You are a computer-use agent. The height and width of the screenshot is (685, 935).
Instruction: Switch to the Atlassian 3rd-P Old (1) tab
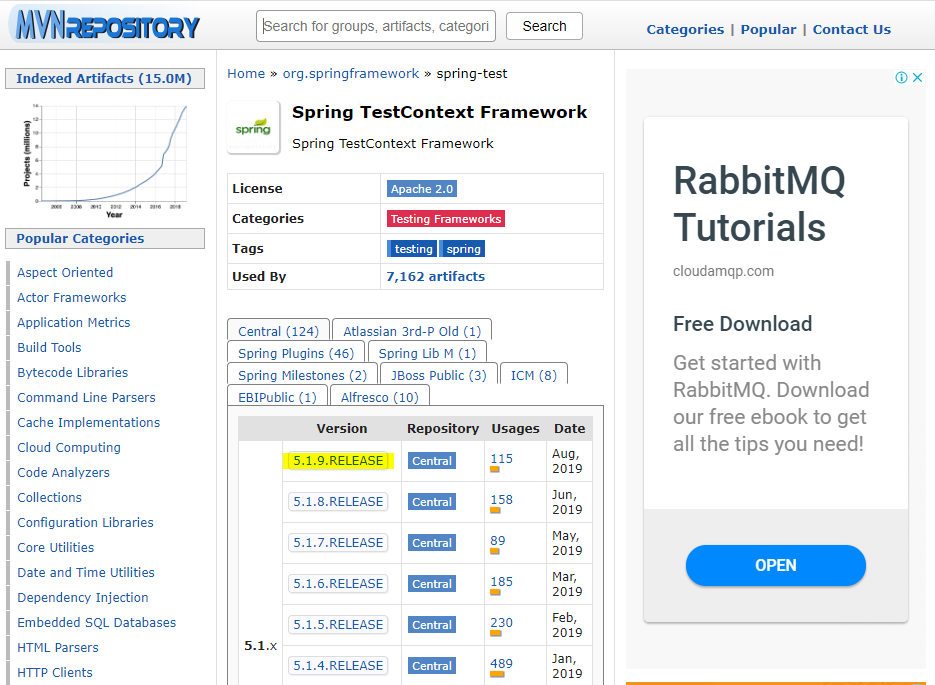pyautogui.click(x=412, y=331)
